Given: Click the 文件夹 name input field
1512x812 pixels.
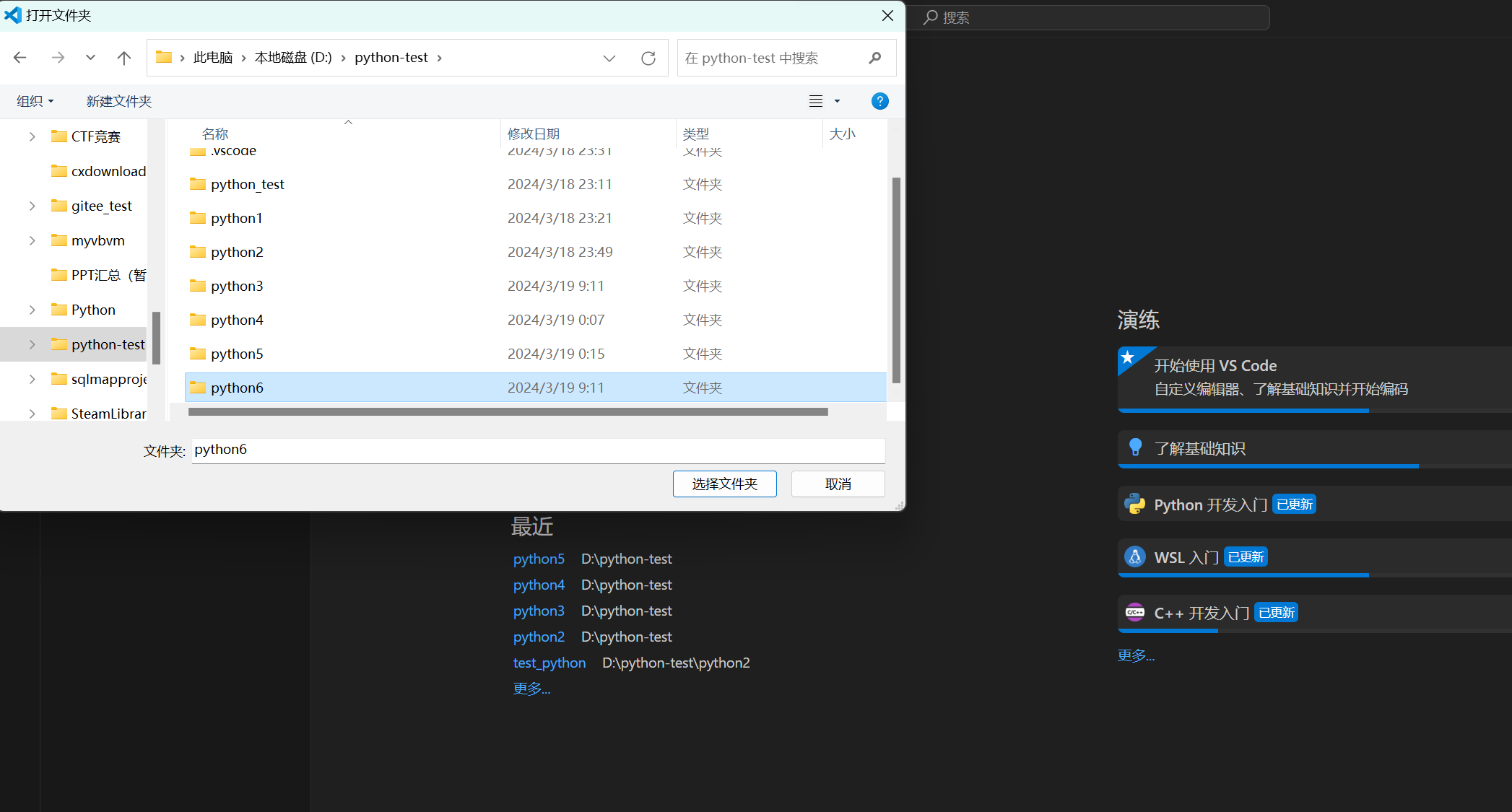Looking at the screenshot, I should click(x=538, y=450).
